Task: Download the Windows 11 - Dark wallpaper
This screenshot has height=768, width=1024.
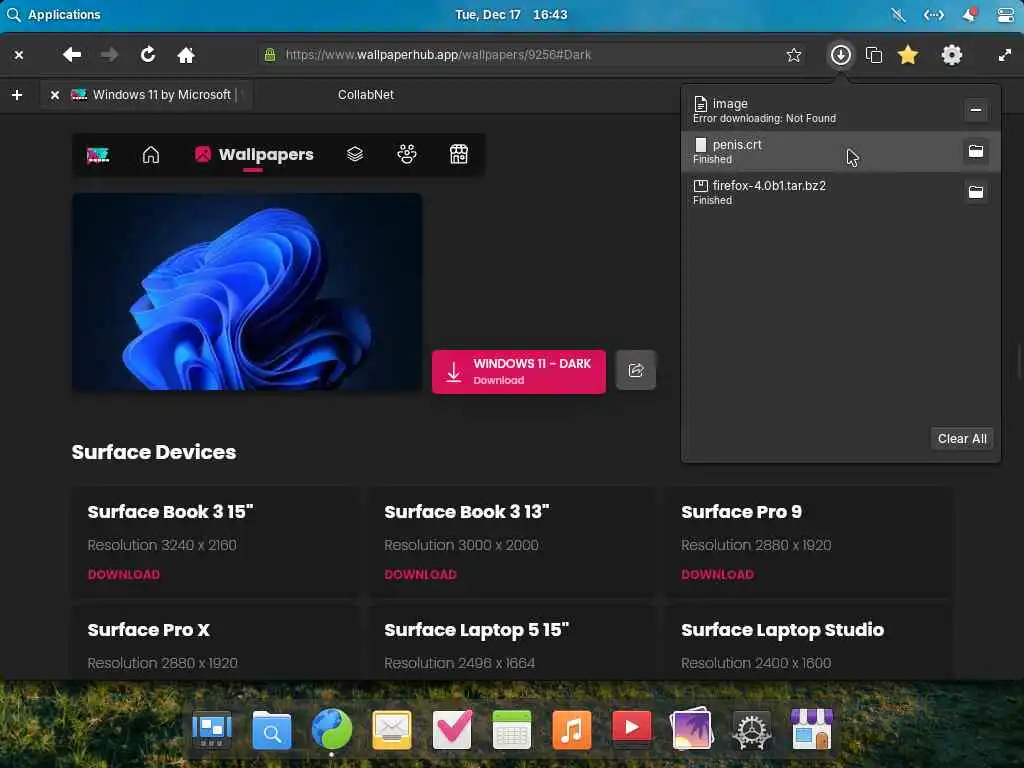Action: [519, 372]
